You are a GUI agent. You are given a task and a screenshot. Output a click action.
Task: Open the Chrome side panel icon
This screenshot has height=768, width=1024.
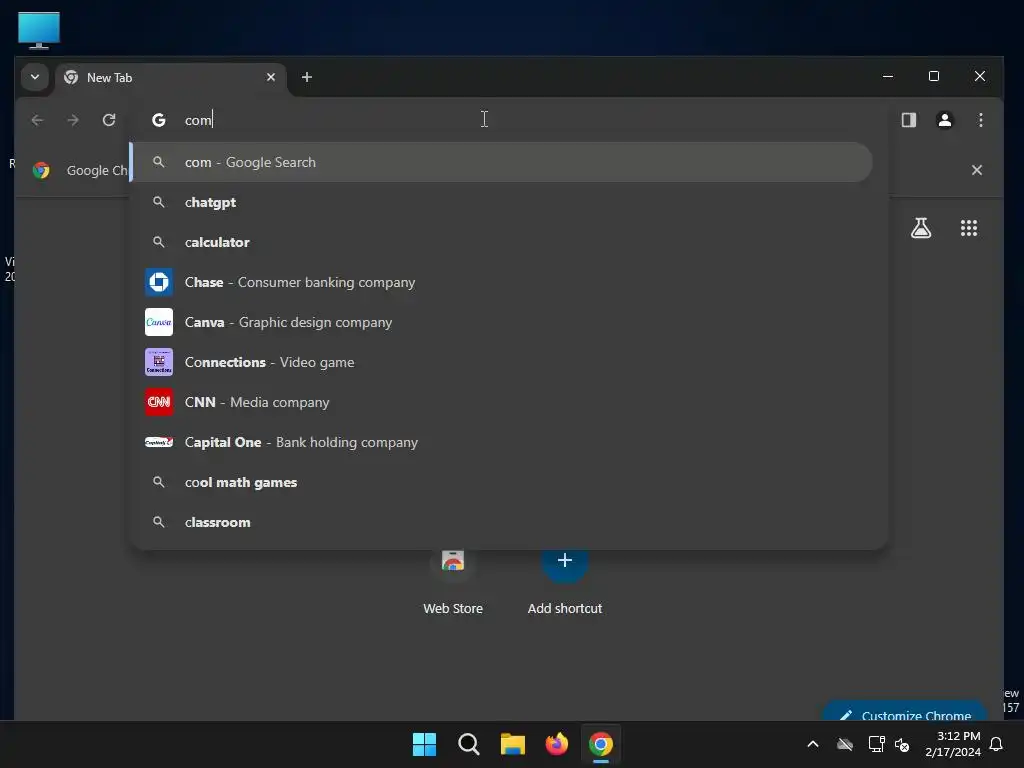pos(908,120)
